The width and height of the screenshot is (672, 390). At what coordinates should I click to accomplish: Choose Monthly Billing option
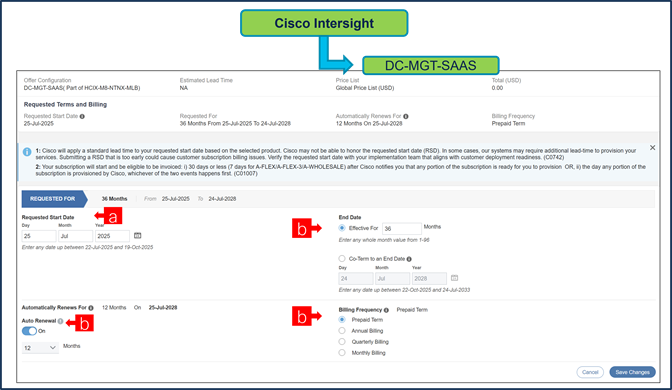(x=342, y=353)
